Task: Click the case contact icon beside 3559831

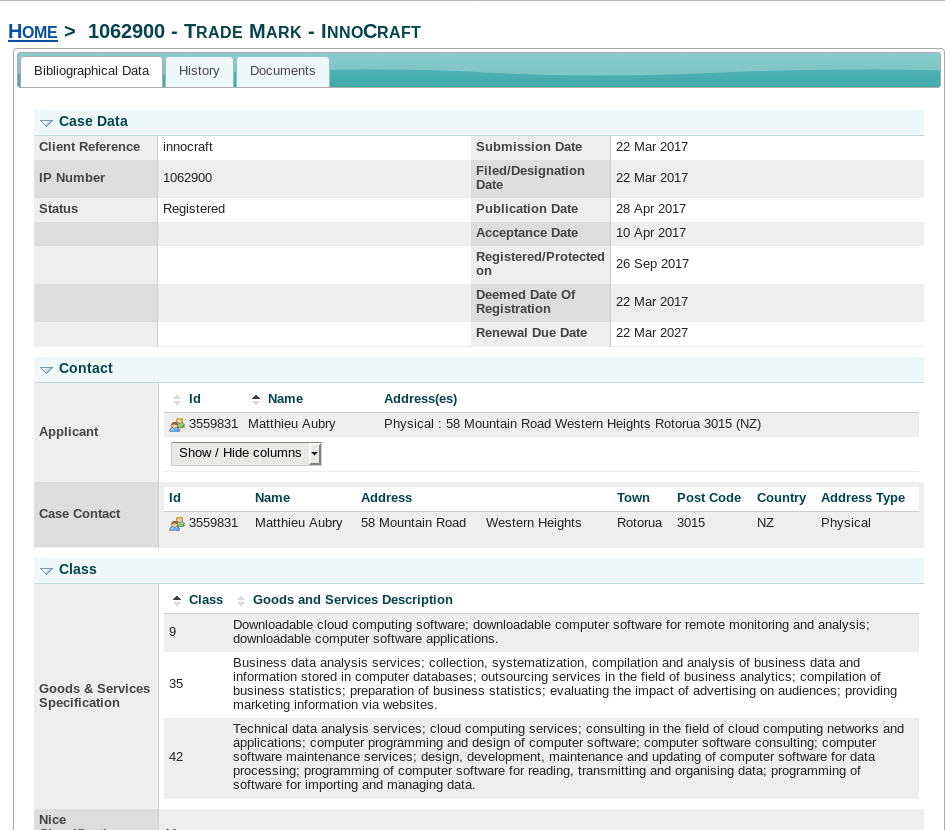Action: 177,524
